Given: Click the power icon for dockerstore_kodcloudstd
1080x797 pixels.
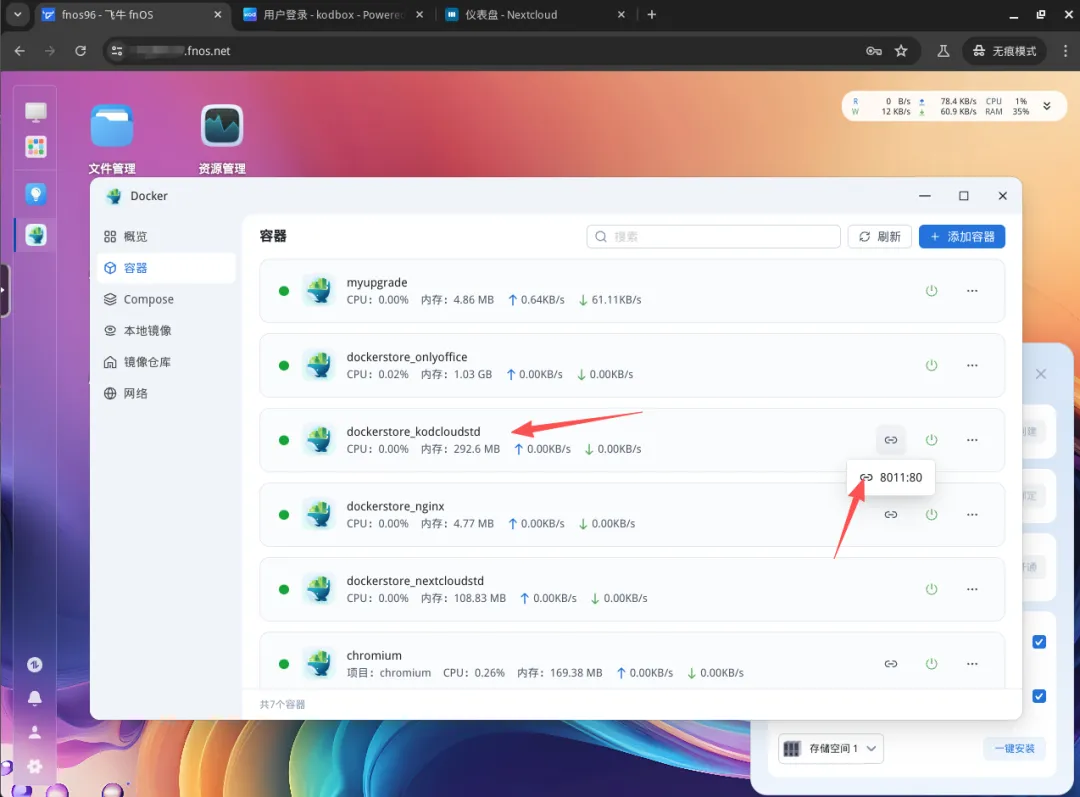Looking at the screenshot, I should pos(931,439).
